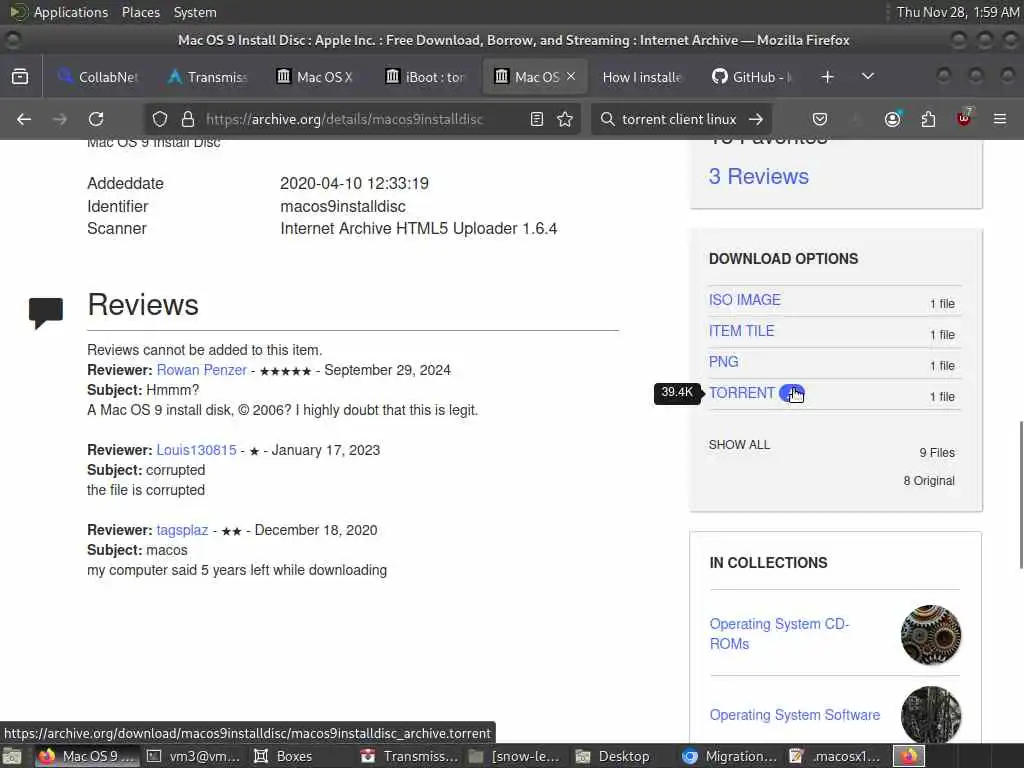Open the uBlock Origin extension icon

[964, 118]
